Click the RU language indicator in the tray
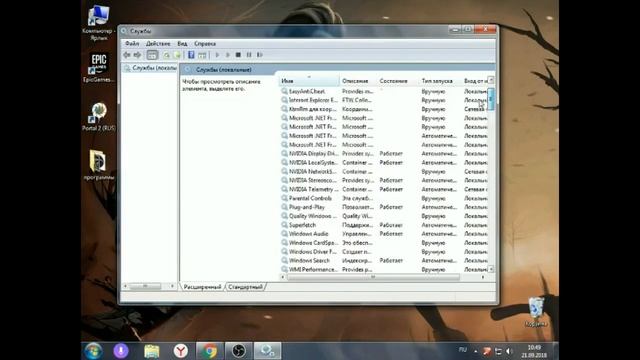Image resolution: width=640 pixels, height=360 pixels. [462, 350]
